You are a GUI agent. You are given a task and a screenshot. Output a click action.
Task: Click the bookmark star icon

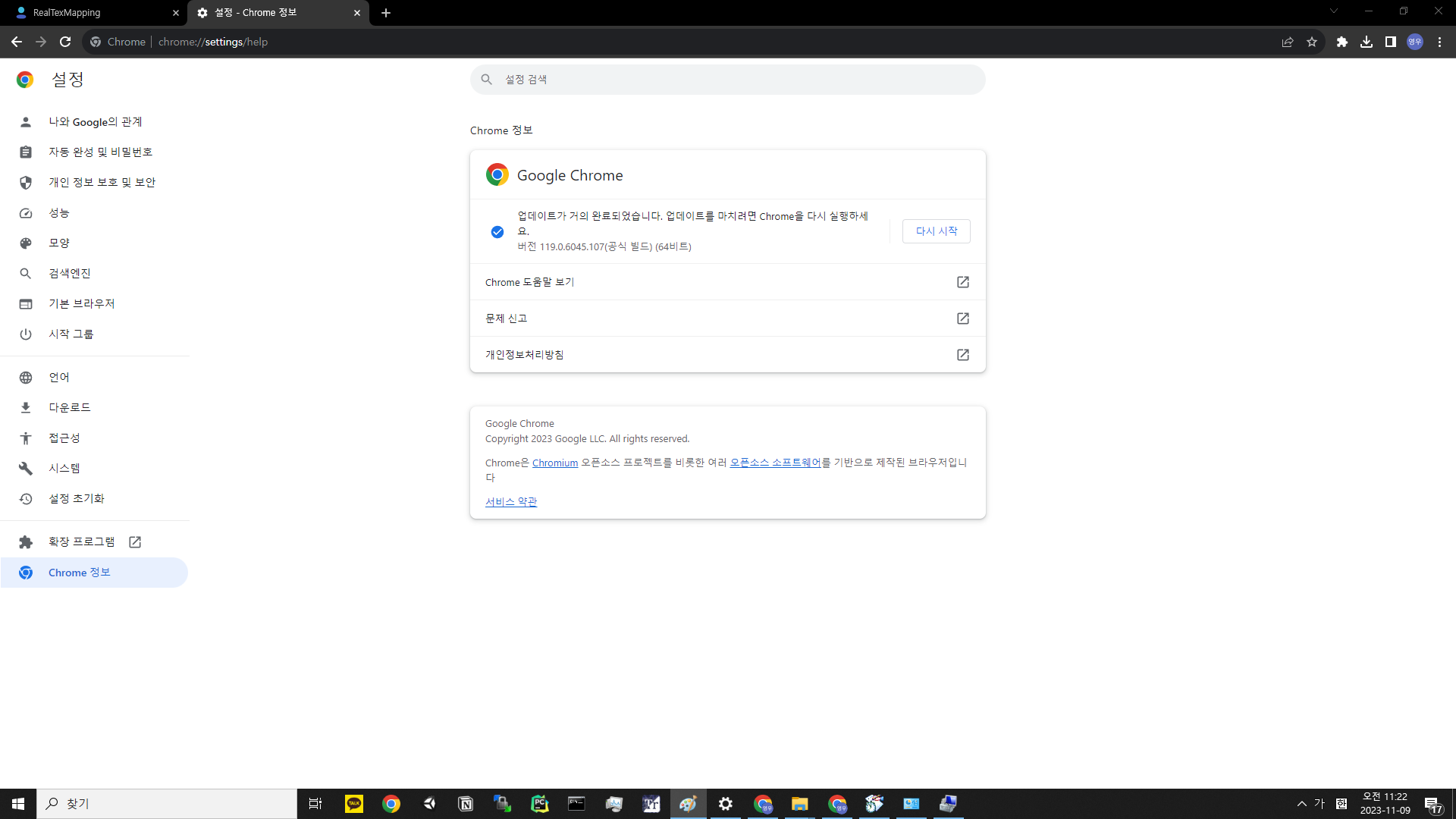(x=1312, y=42)
